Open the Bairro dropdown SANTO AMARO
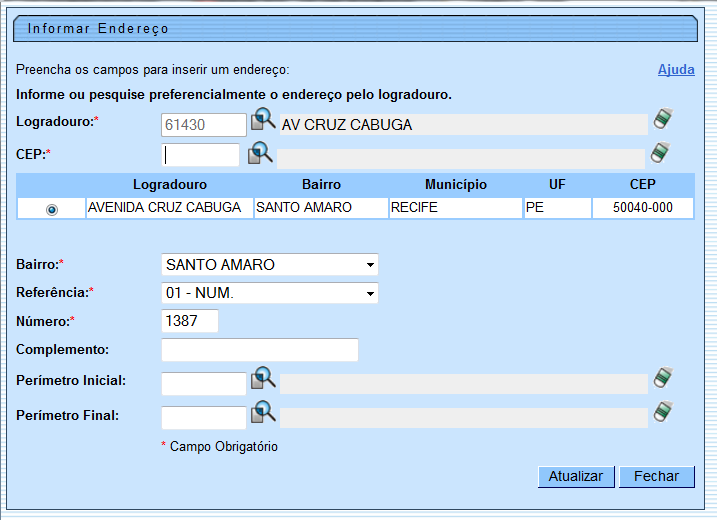The image size is (717, 520). [270, 265]
